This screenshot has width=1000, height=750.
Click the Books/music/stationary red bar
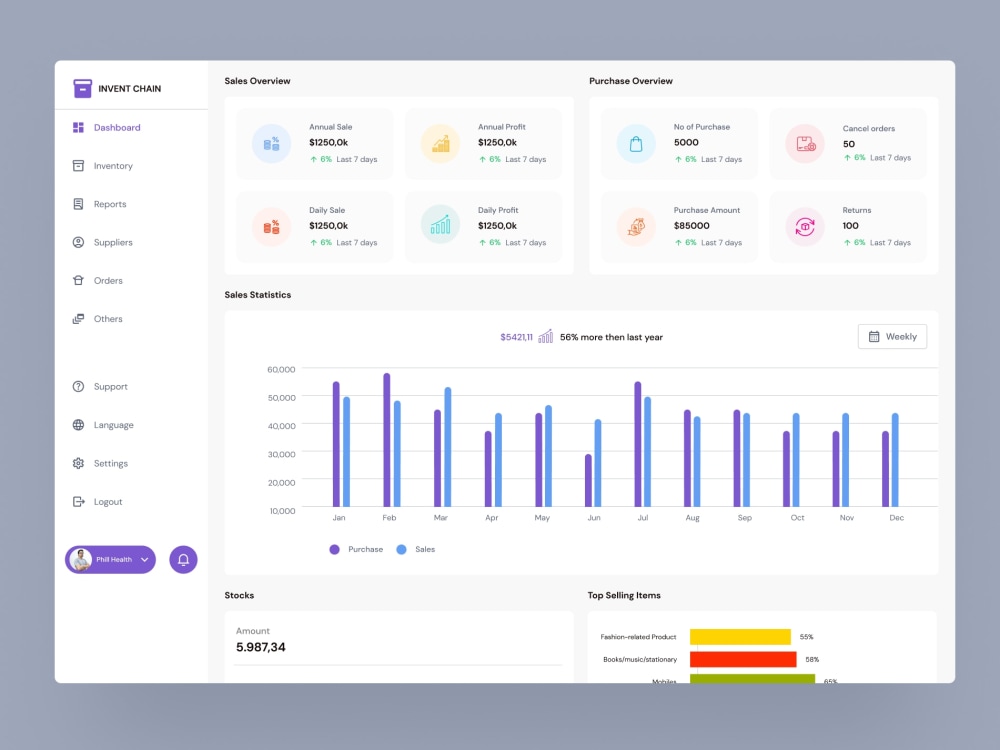tap(743, 659)
